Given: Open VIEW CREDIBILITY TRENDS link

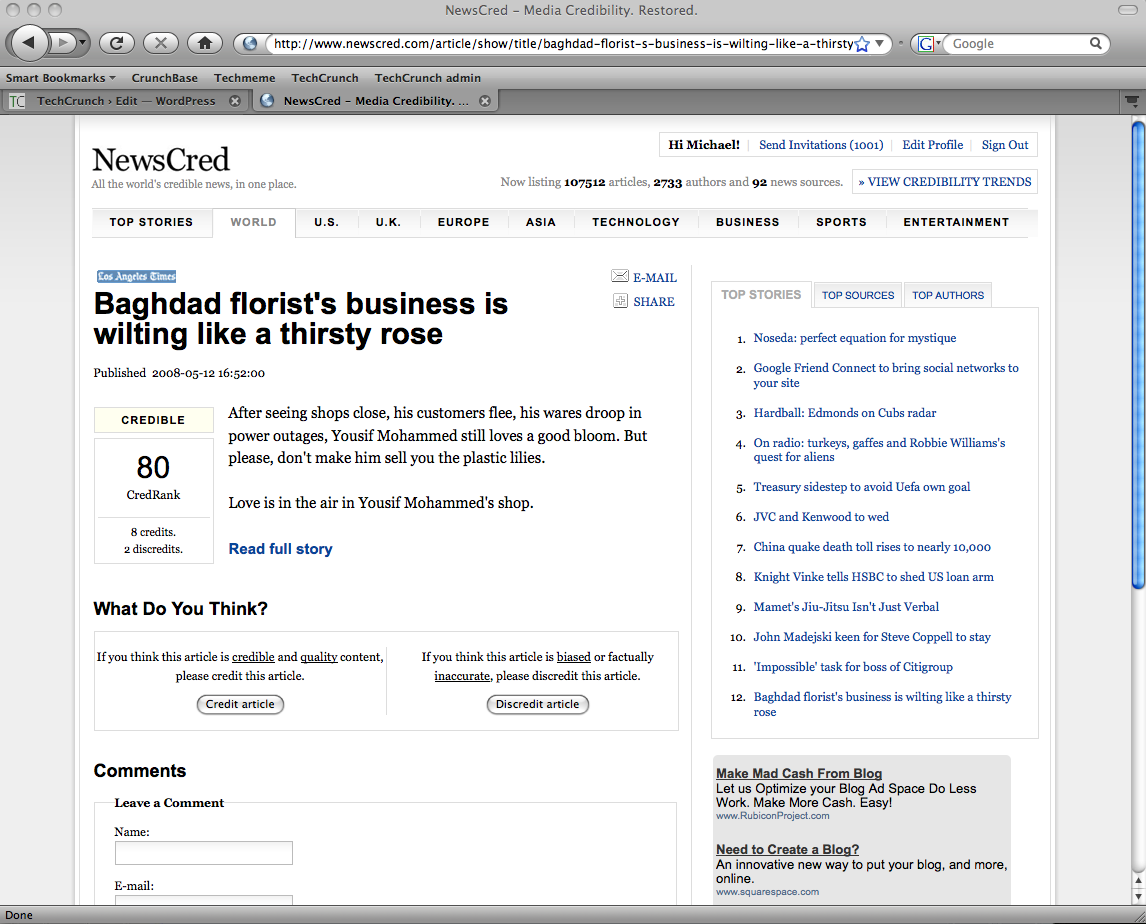Looking at the screenshot, I should [944, 182].
